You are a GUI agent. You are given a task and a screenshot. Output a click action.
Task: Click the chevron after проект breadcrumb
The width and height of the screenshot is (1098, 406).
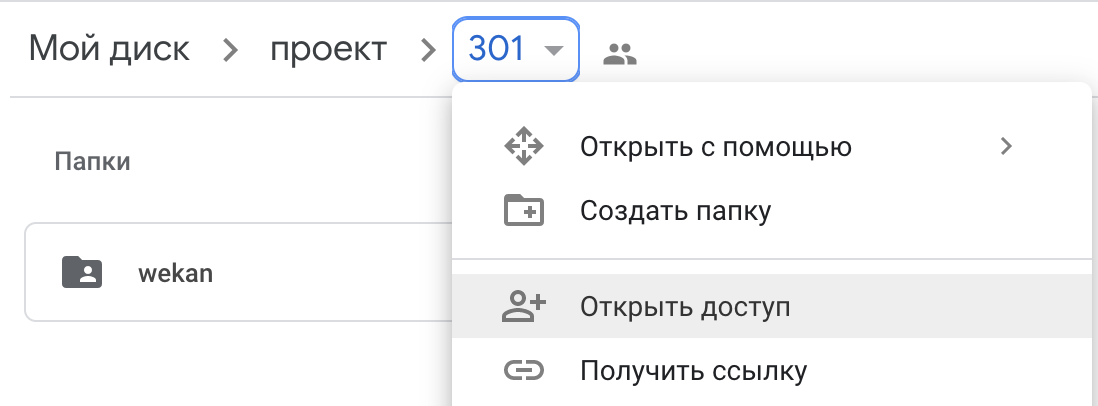point(428,50)
